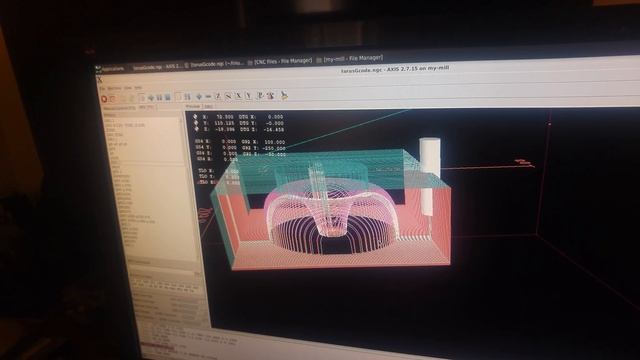Switch to perspective P view
The image size is (640, 360).
pyautogui.click(x=260, y=96)
